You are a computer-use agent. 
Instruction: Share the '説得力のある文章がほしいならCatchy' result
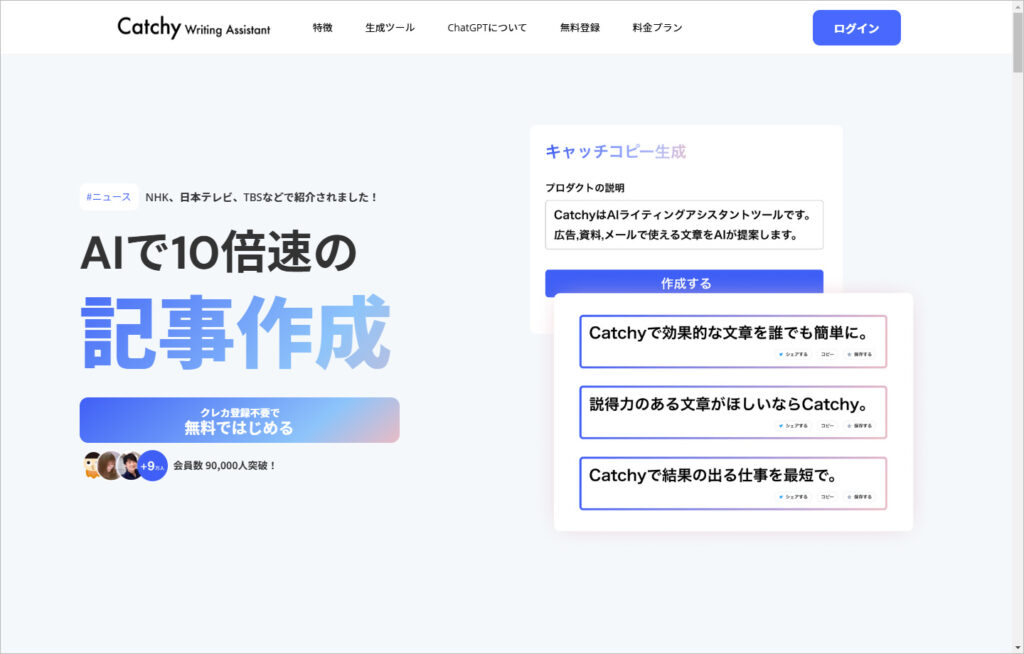(793, 425)
